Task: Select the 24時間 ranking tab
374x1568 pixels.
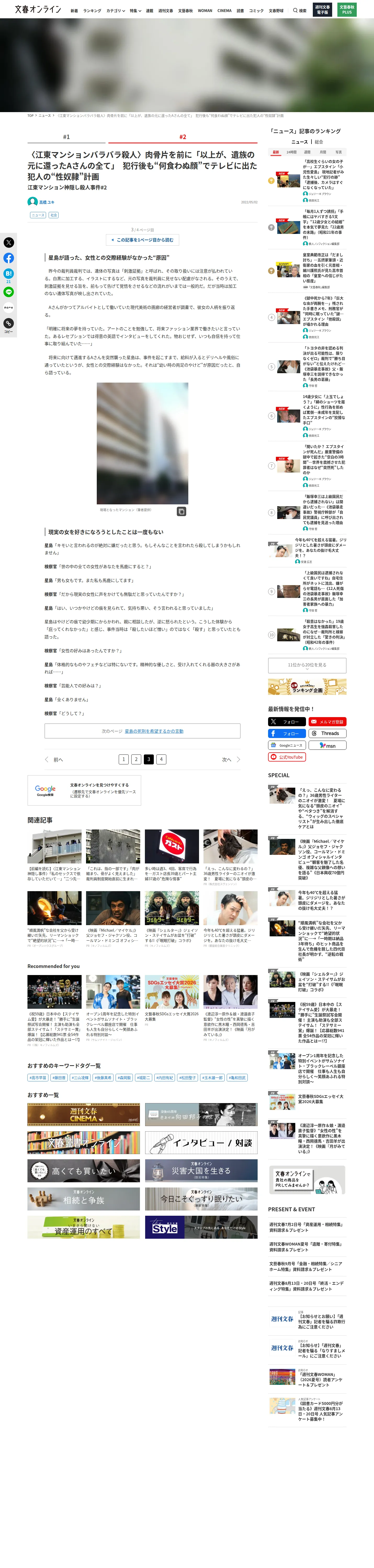Action: click(x=292, y=152)
